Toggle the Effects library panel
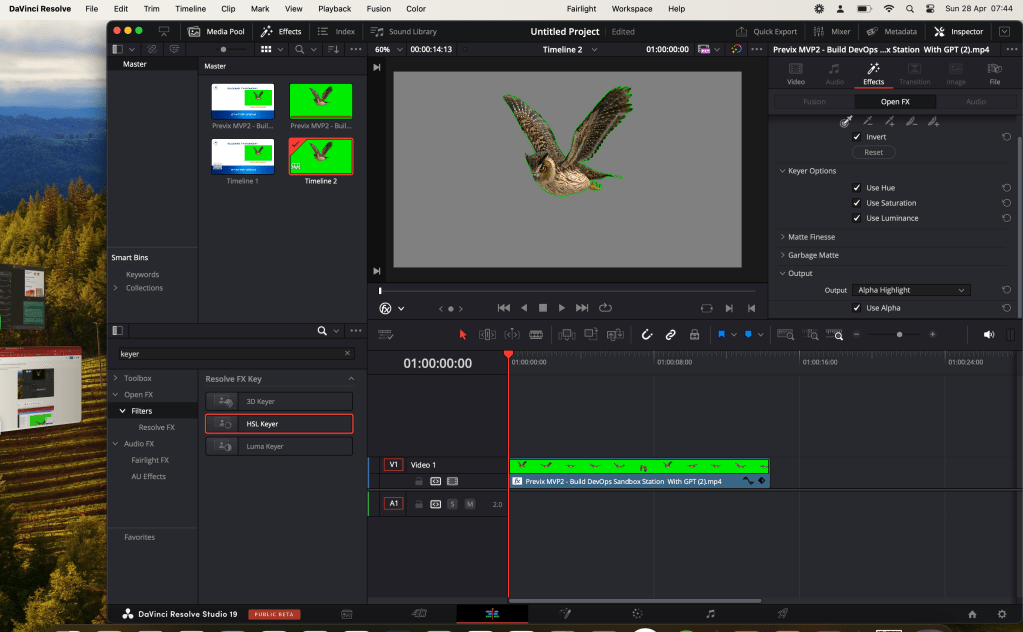This screenshot has width=1023, height=632. pyautogui.click(x=281, y=31)
